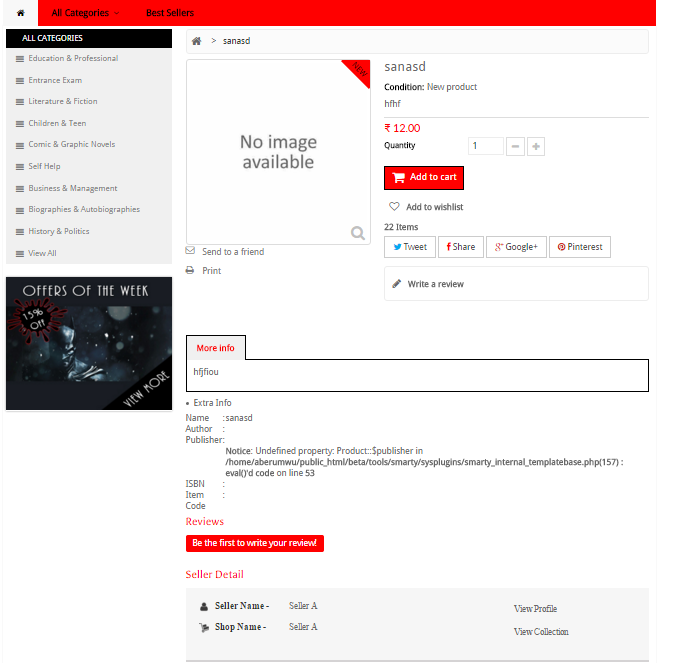
Task: Click the quantity input field
Action: (485, 146)
